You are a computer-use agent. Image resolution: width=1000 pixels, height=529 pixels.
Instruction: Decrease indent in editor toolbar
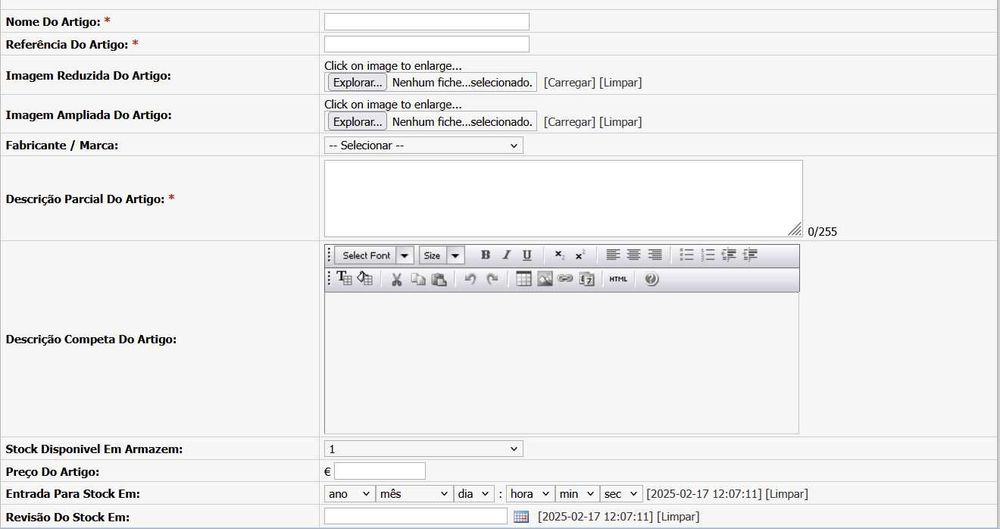729,255
